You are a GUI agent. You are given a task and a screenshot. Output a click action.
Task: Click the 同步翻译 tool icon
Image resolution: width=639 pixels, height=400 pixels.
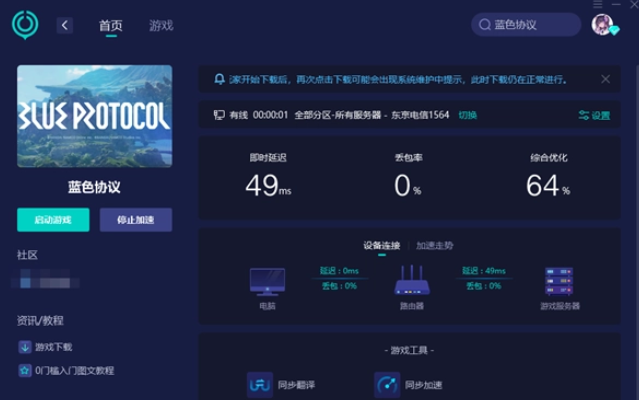(x=260, y=385)
